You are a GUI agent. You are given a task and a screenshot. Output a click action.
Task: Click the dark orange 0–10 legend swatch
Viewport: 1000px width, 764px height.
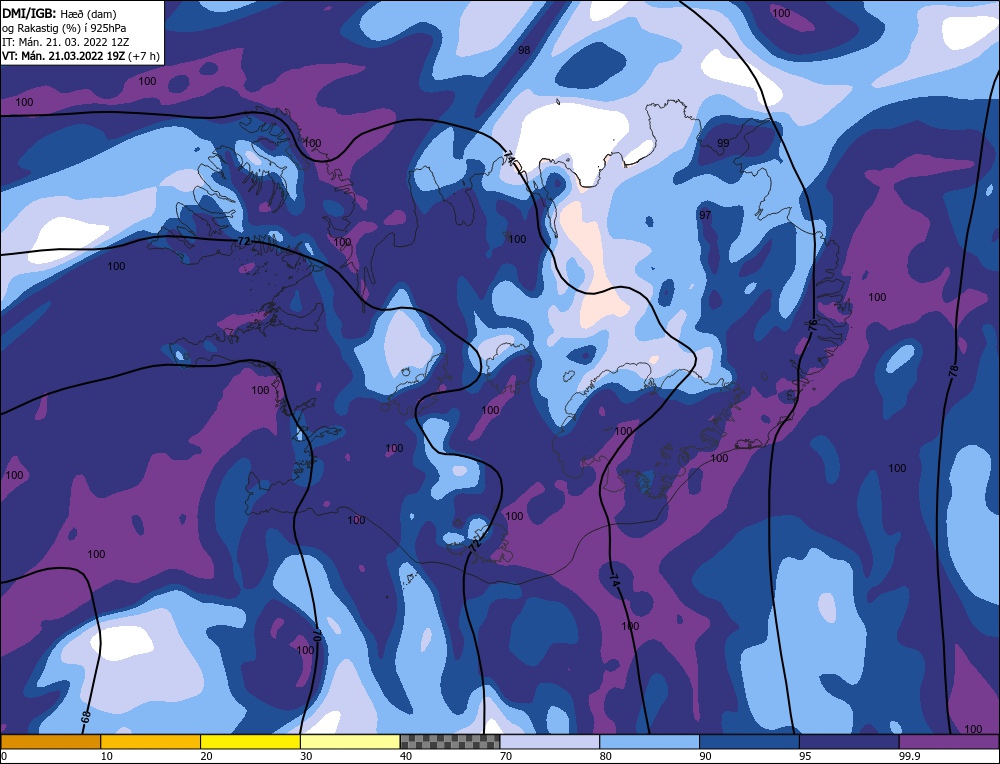pos(50,741)
